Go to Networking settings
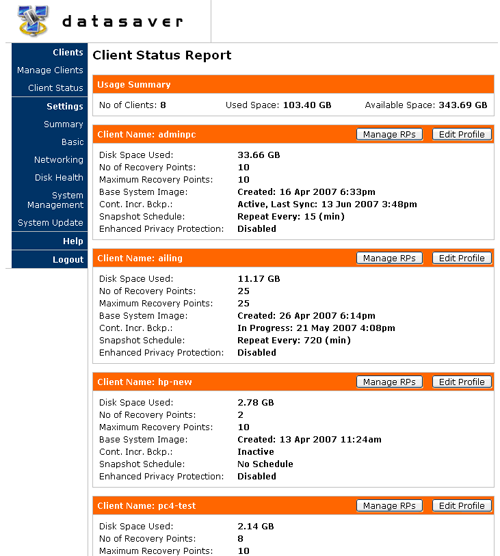 point(59,160)
